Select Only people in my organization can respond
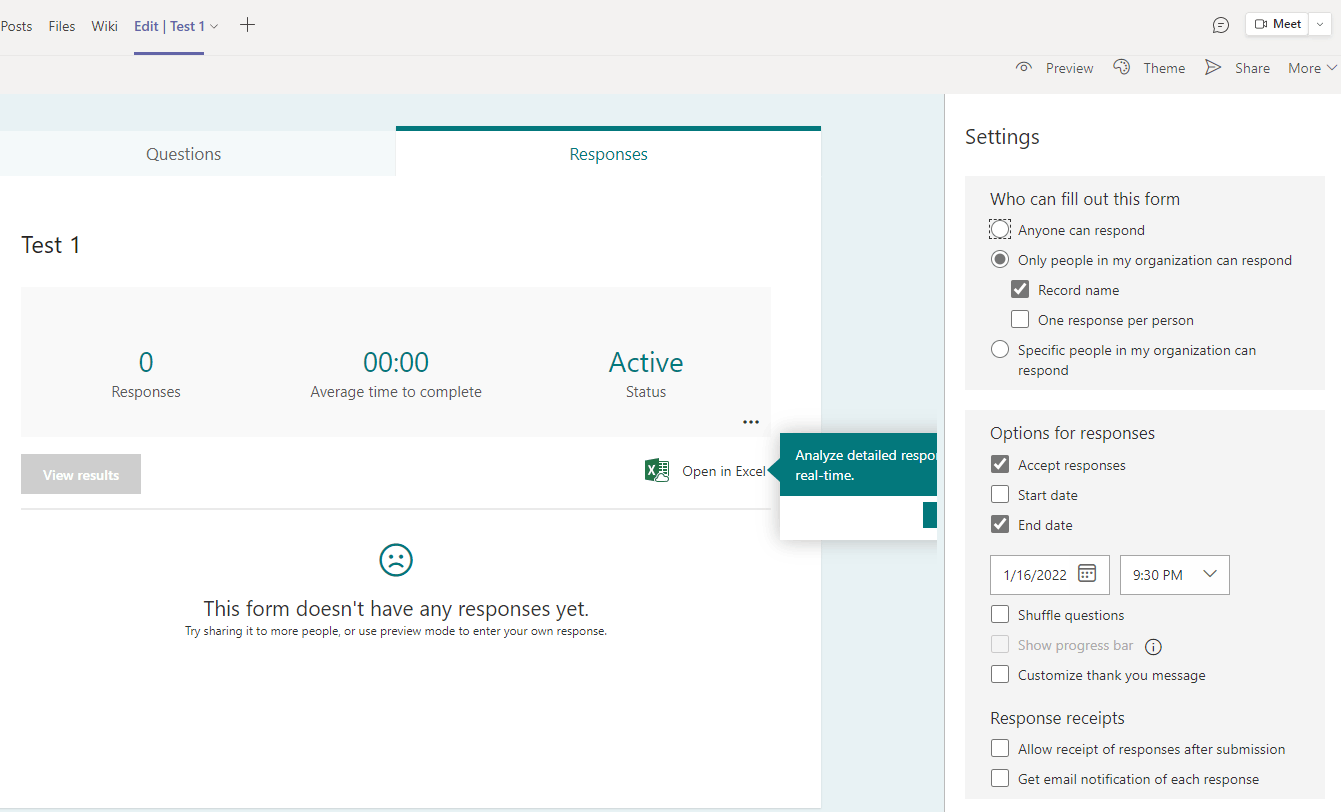Image resolution: width=1341 pixels, height=812 pixels. click(1000, 260)
